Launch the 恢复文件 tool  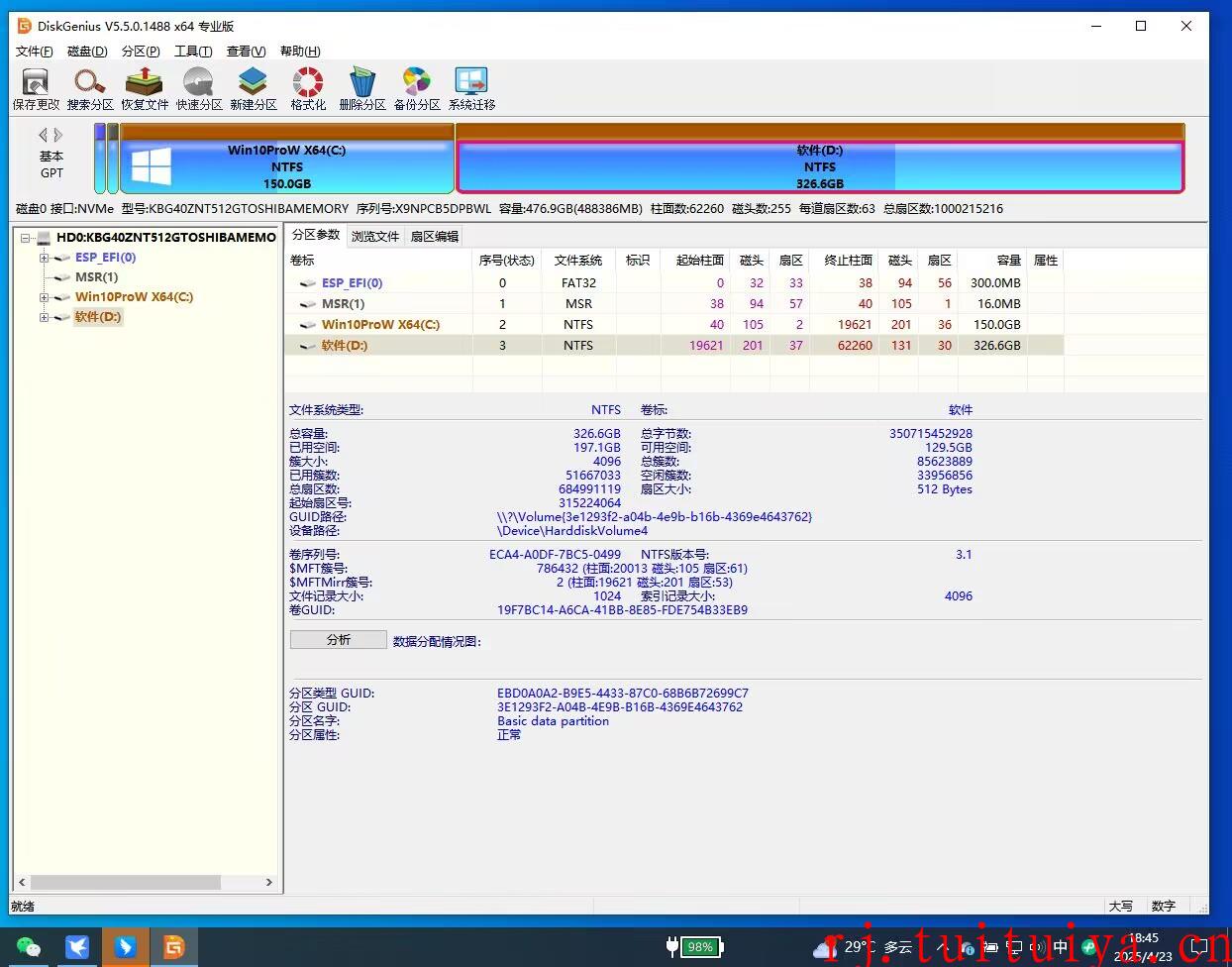pyautogui.click(x=145, y=88)
